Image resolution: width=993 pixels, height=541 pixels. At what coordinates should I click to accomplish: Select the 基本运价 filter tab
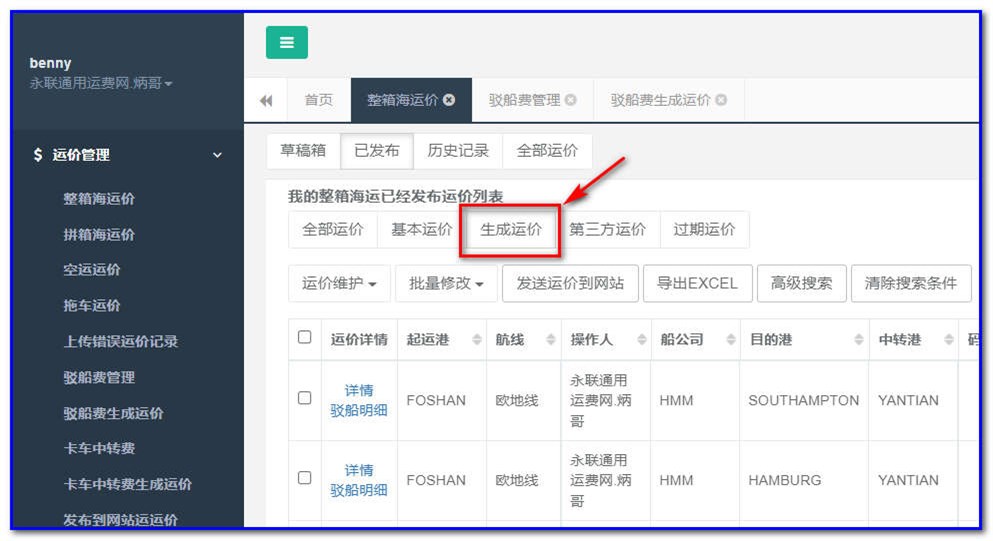point(422,229)
